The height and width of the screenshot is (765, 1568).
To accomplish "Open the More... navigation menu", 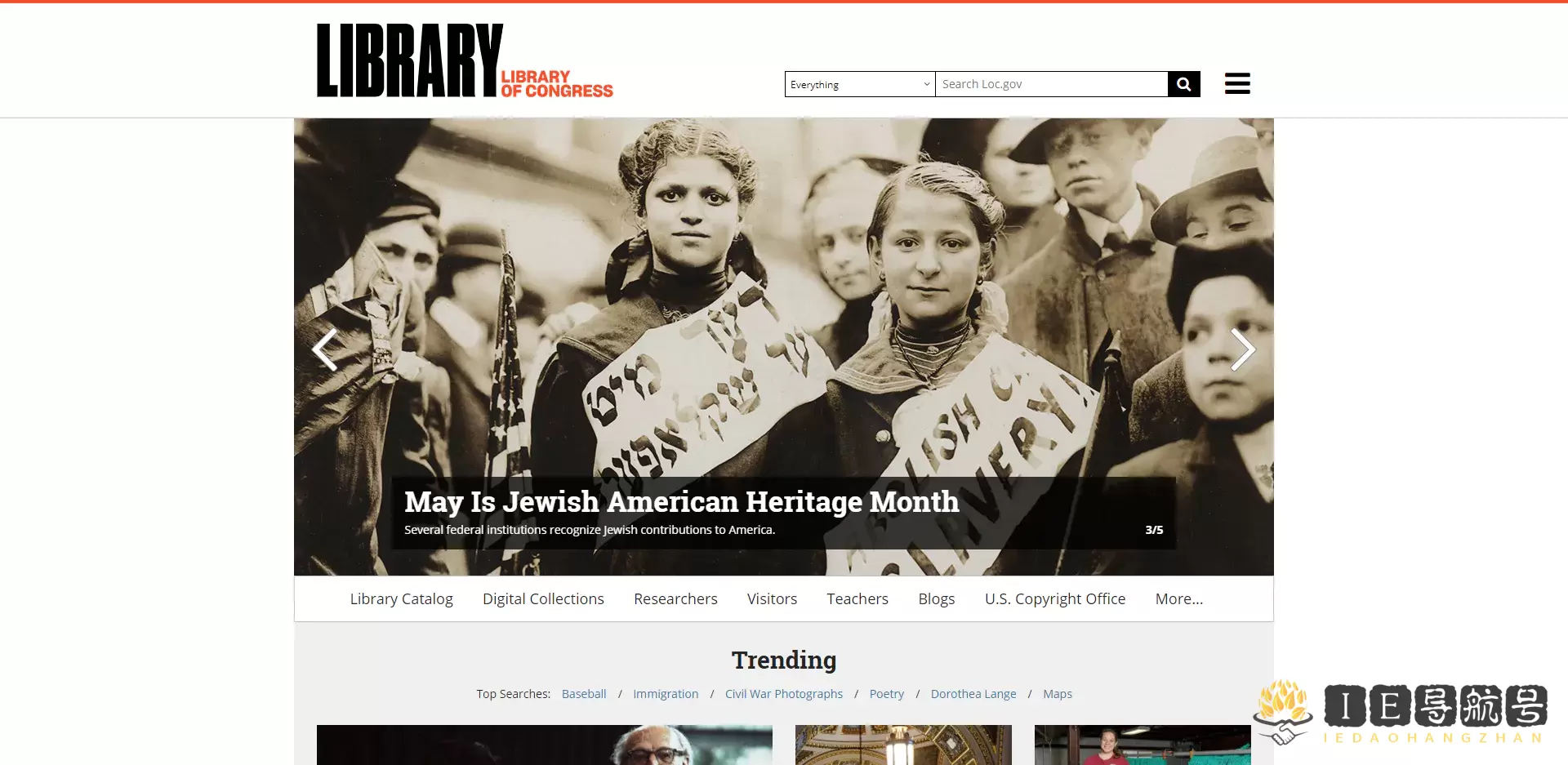I will coord(1178,598).
